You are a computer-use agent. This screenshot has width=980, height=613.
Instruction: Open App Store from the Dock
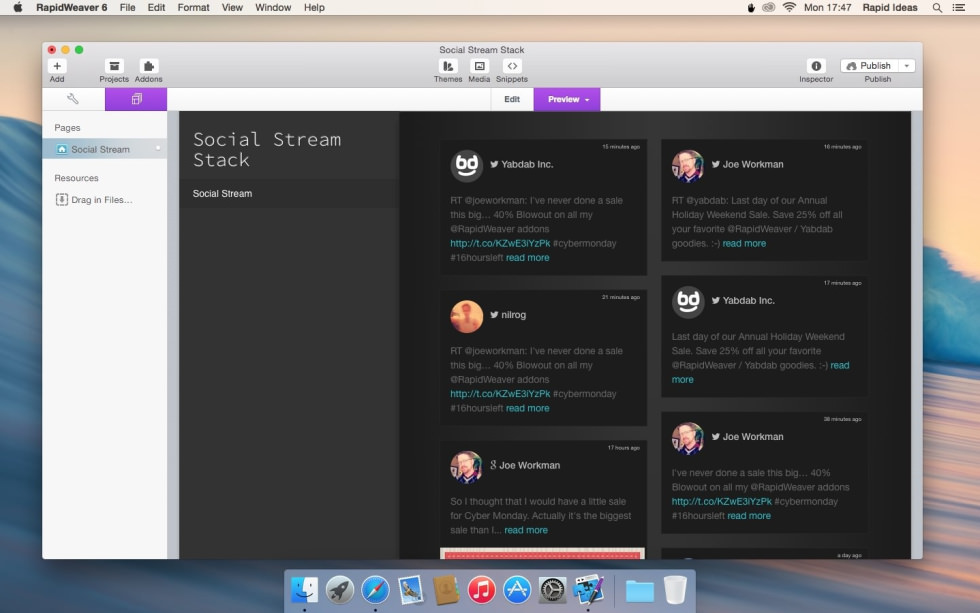517,589
